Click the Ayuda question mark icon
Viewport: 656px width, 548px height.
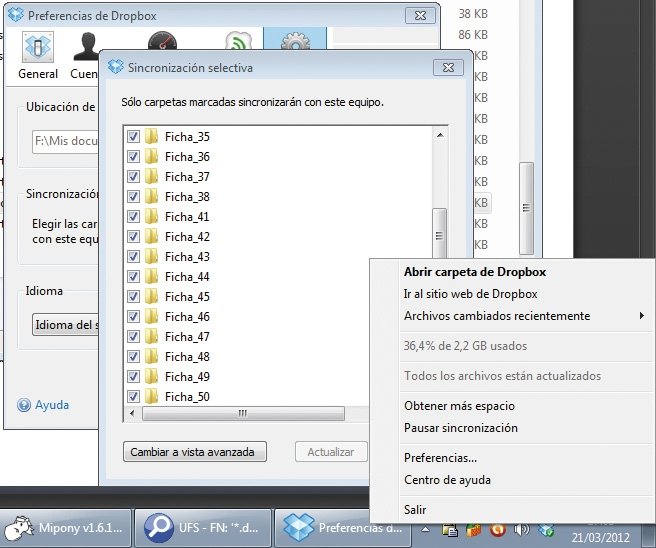coord(24,405)
